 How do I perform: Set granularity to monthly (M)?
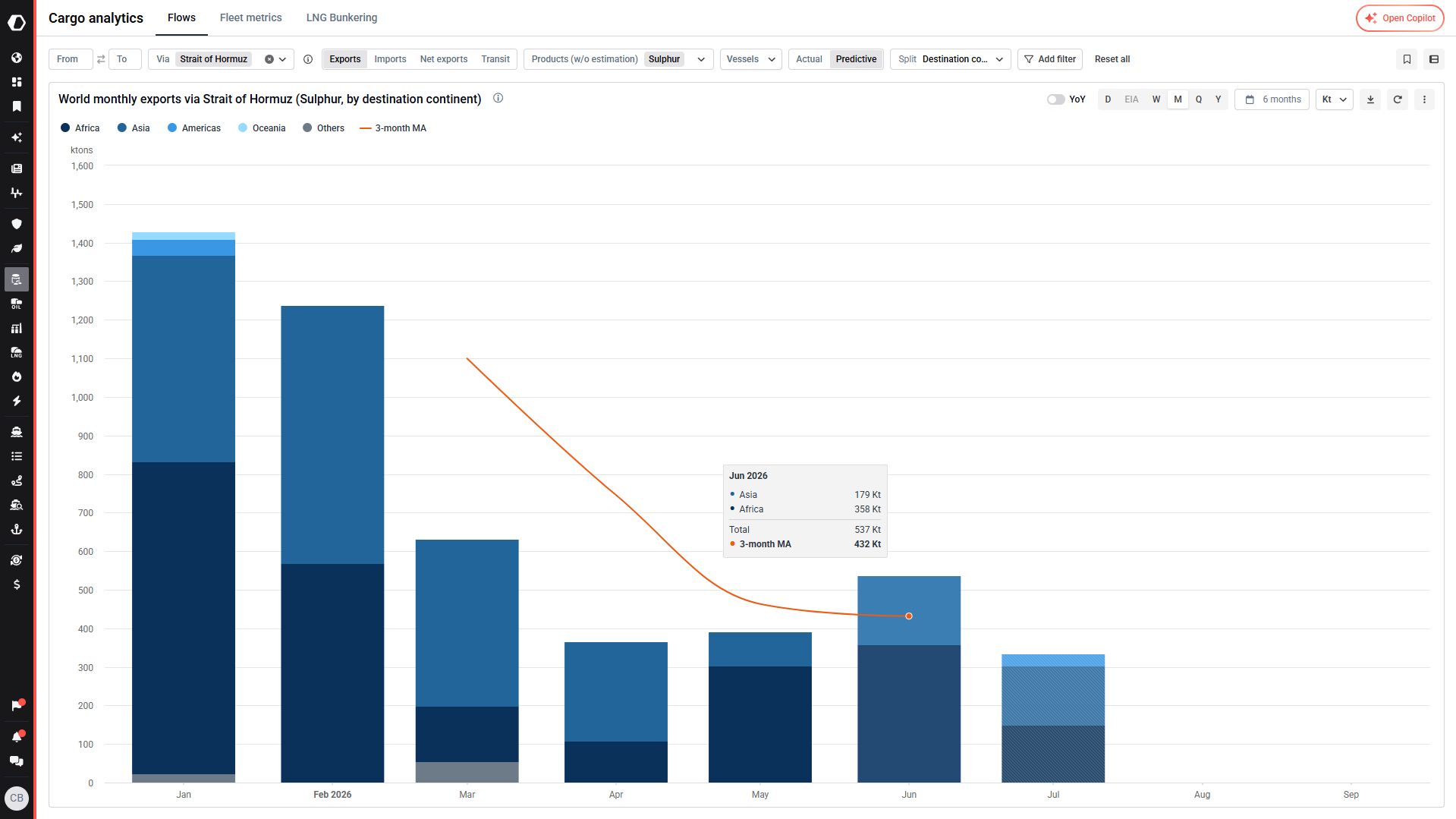click(x=1178, y=99)
